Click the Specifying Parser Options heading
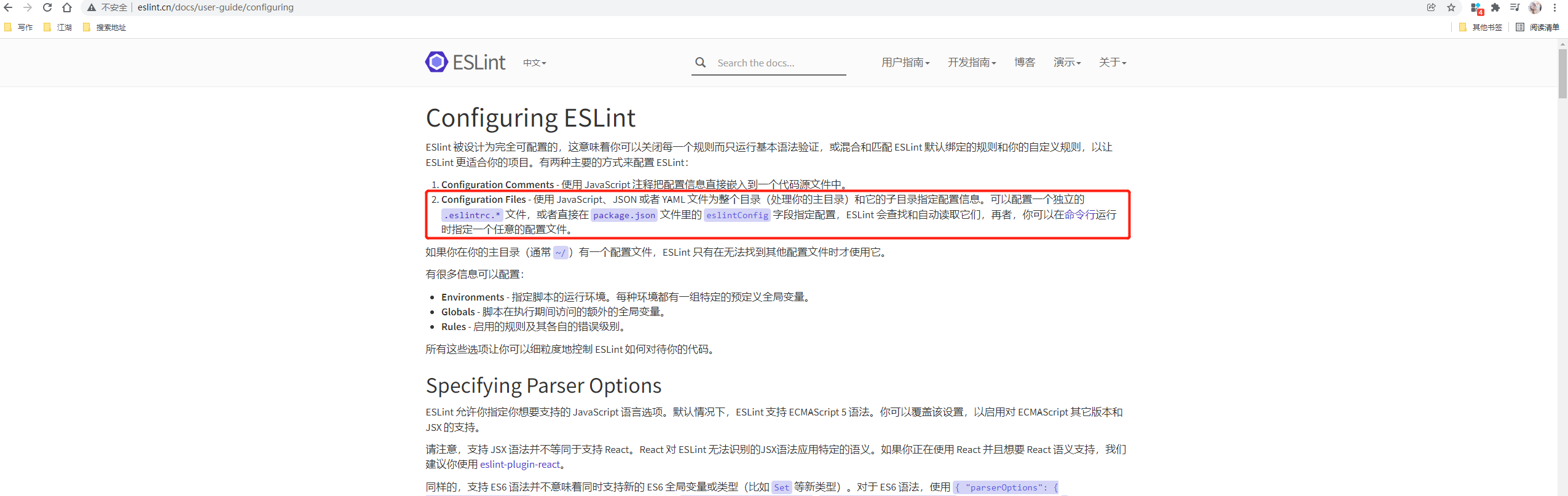The width and height of the screenshot is (1568, 496). pos(543,385)
